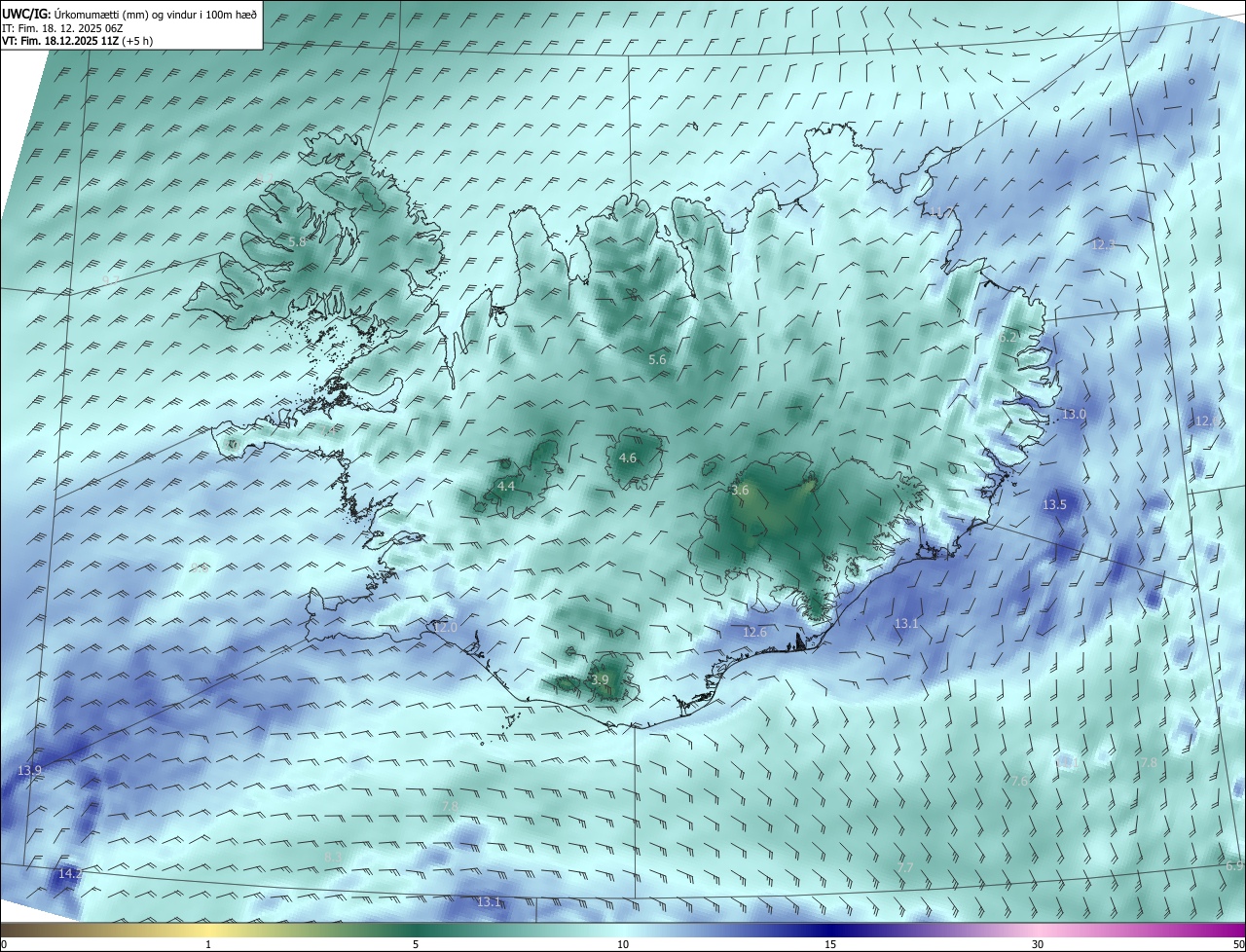
Task: Click the 8.3 label in the southern ocean
Action: [x=334, y=857]
